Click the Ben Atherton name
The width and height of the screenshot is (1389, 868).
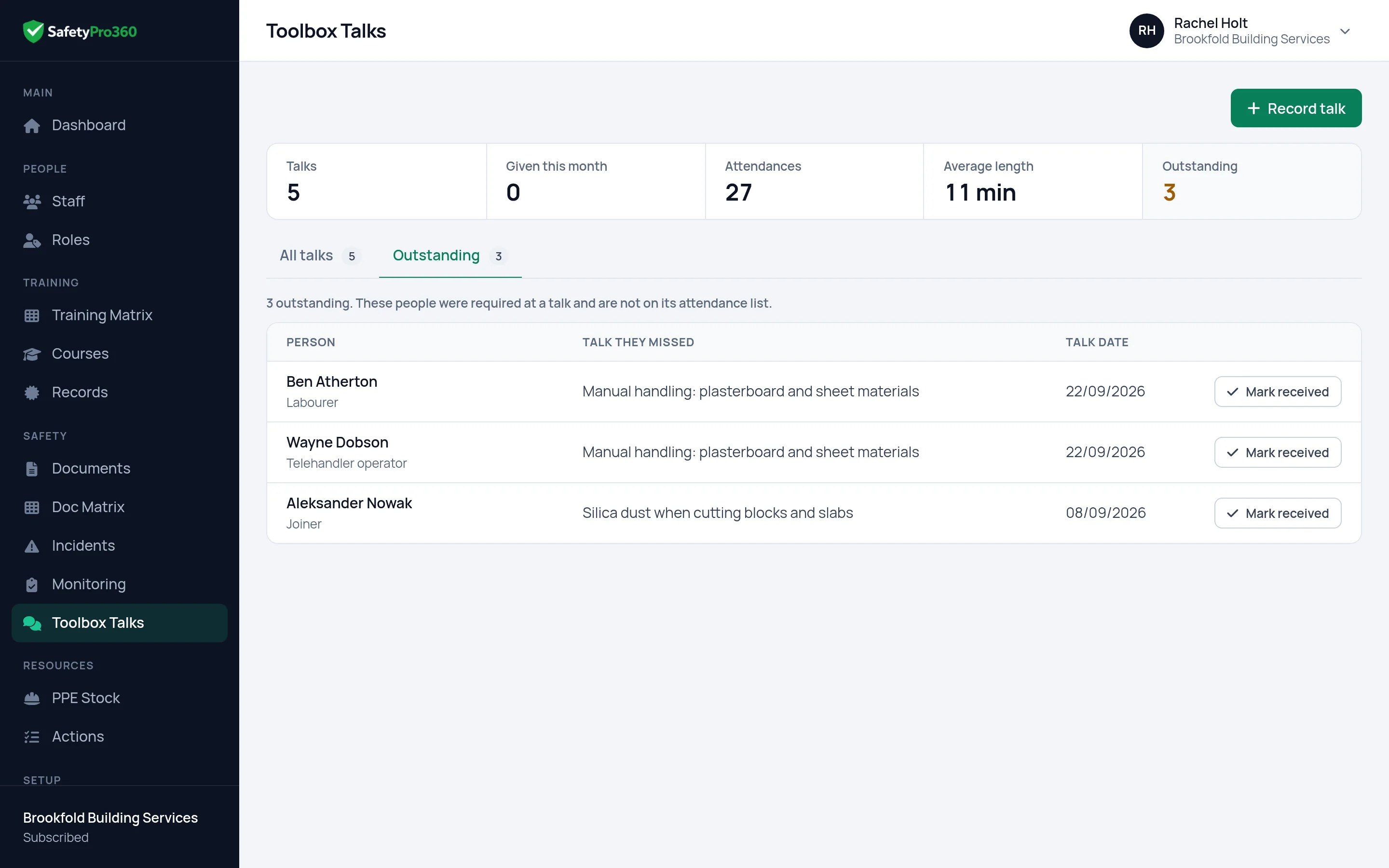click(x=332, y=382)
